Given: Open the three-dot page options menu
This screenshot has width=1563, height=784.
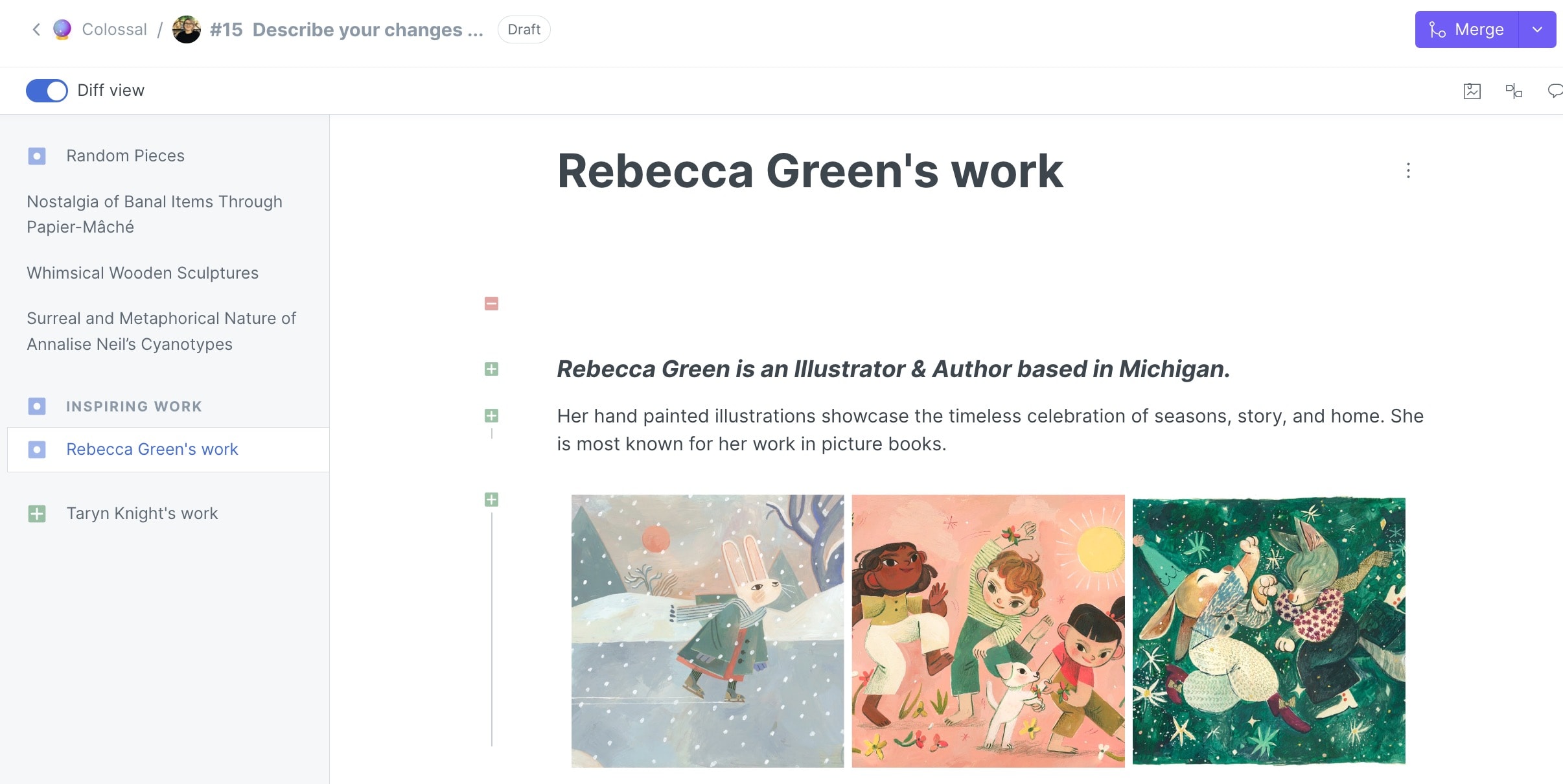Looking at the screenshot, I should point(1408,170).
